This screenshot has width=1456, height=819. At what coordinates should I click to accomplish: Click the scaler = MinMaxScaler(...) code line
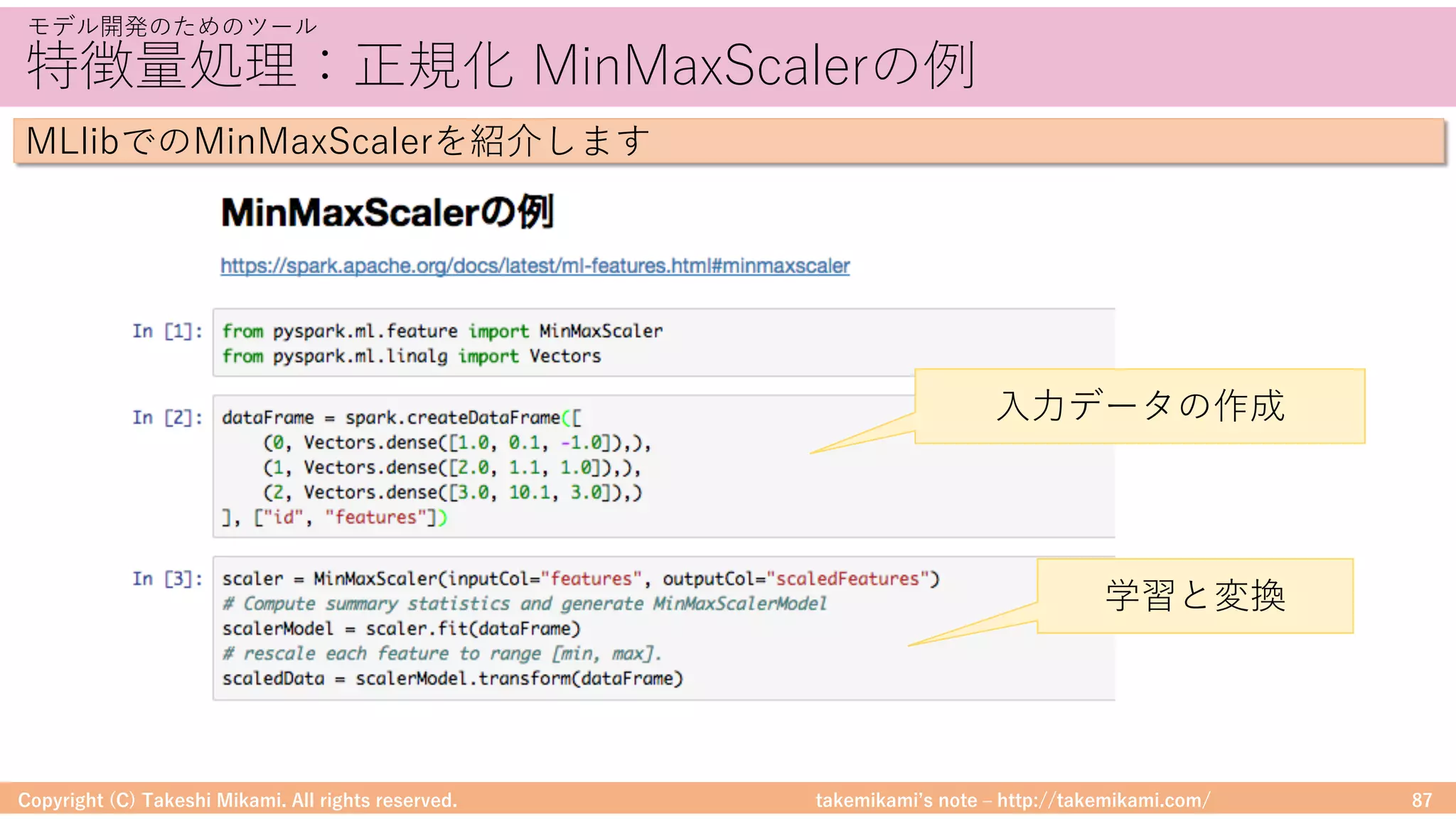coord(581,579)
